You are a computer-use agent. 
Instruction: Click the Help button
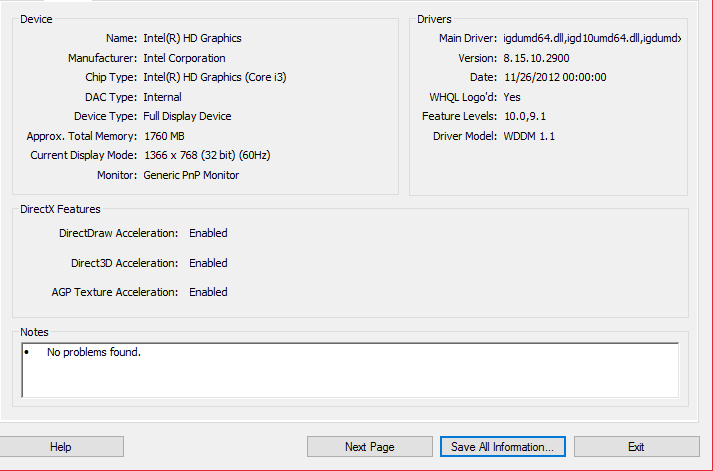coord(60,447)
